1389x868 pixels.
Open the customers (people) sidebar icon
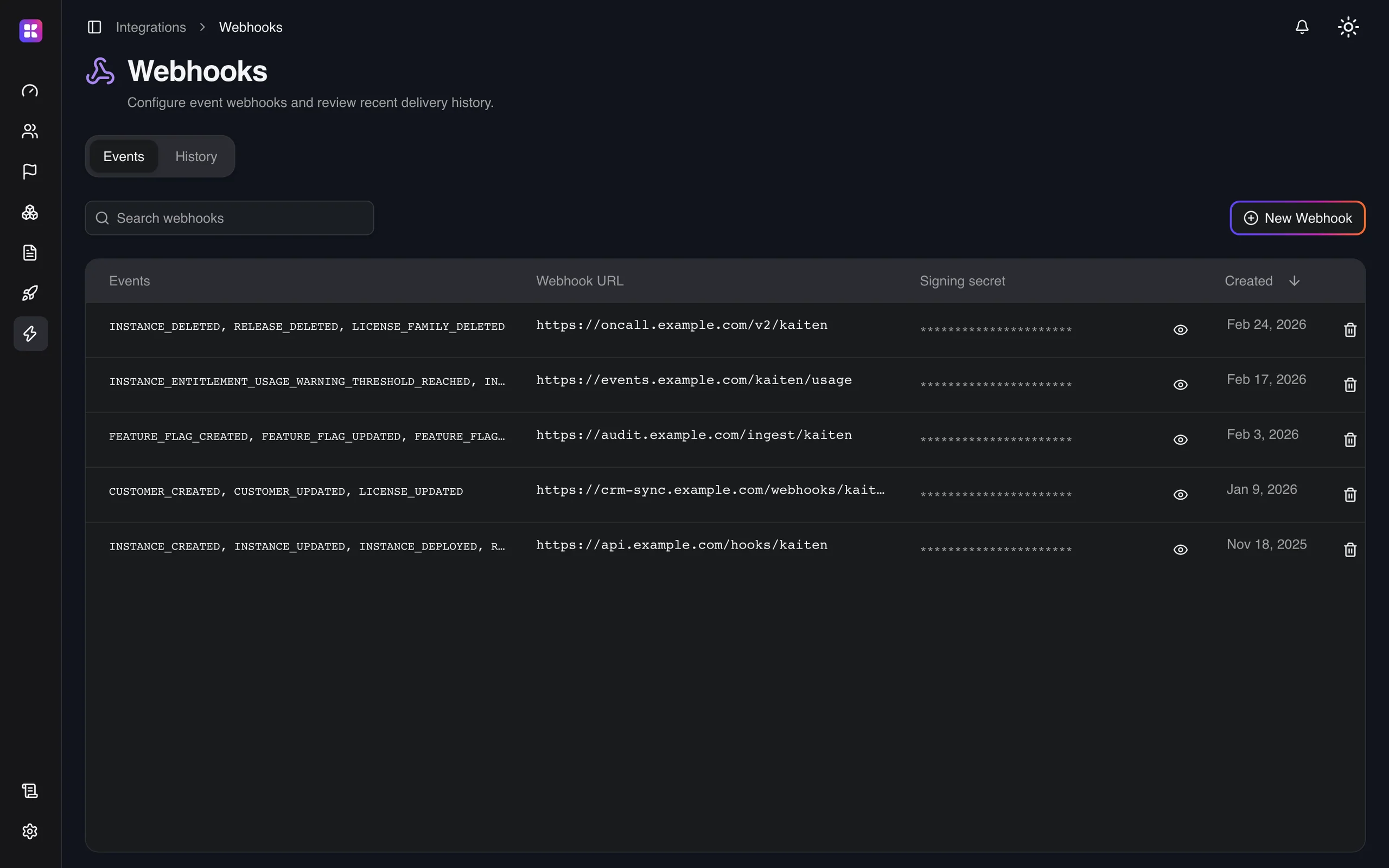click(x=30, y=131)
